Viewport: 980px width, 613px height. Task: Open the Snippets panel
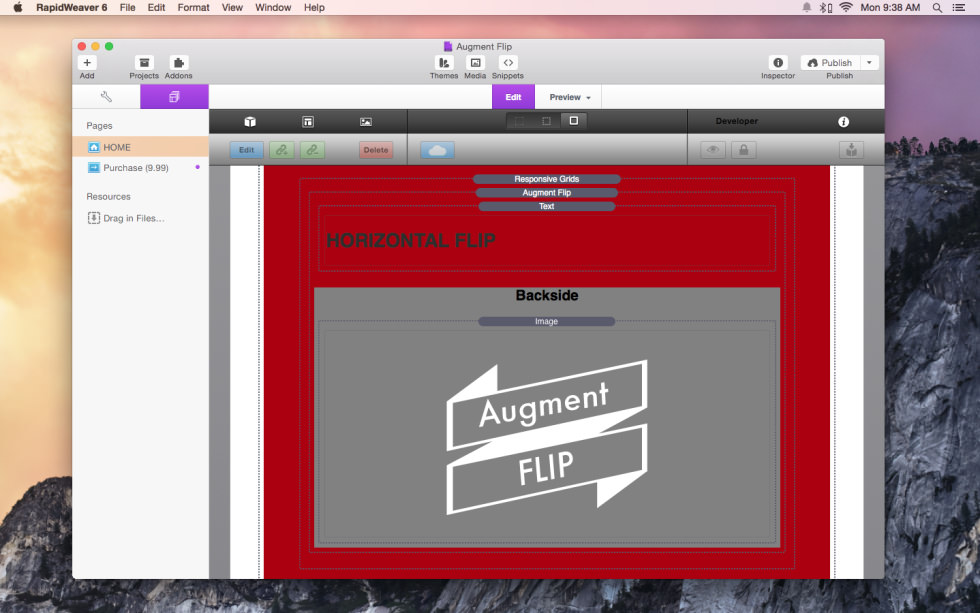(508, 62)
